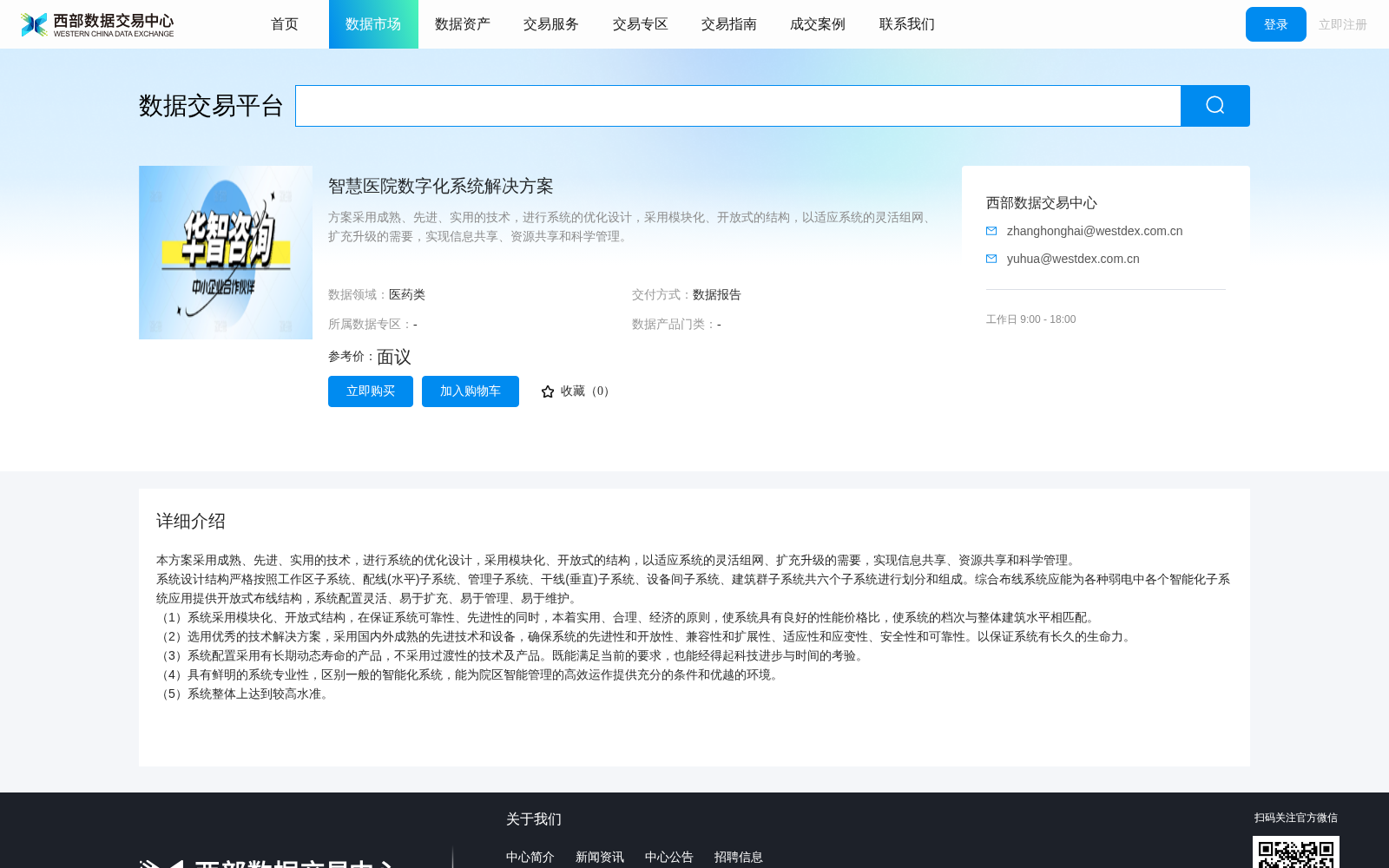Viewport: 1389px width, 868px height.
Task: Select the 数据市场 tab
Action: coord(373,24)
